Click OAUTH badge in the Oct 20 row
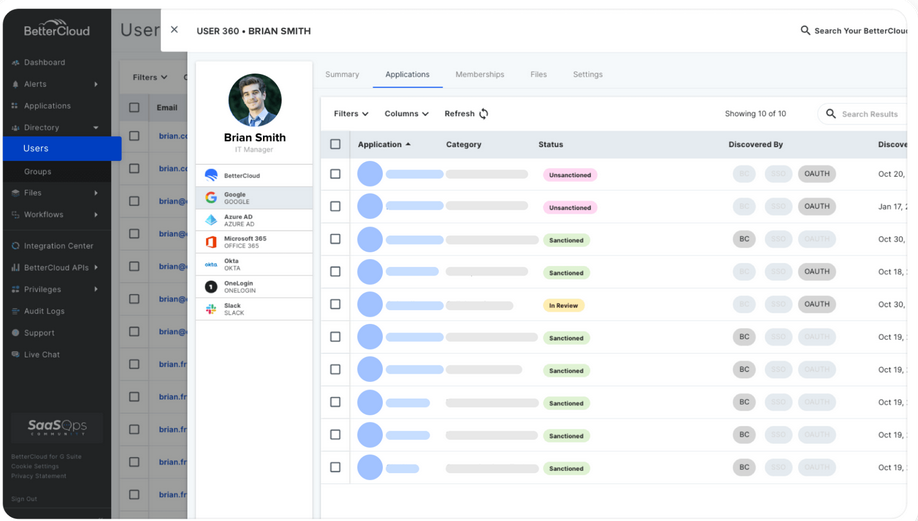The width and height of the screenshot is (918, 521). 817,174
